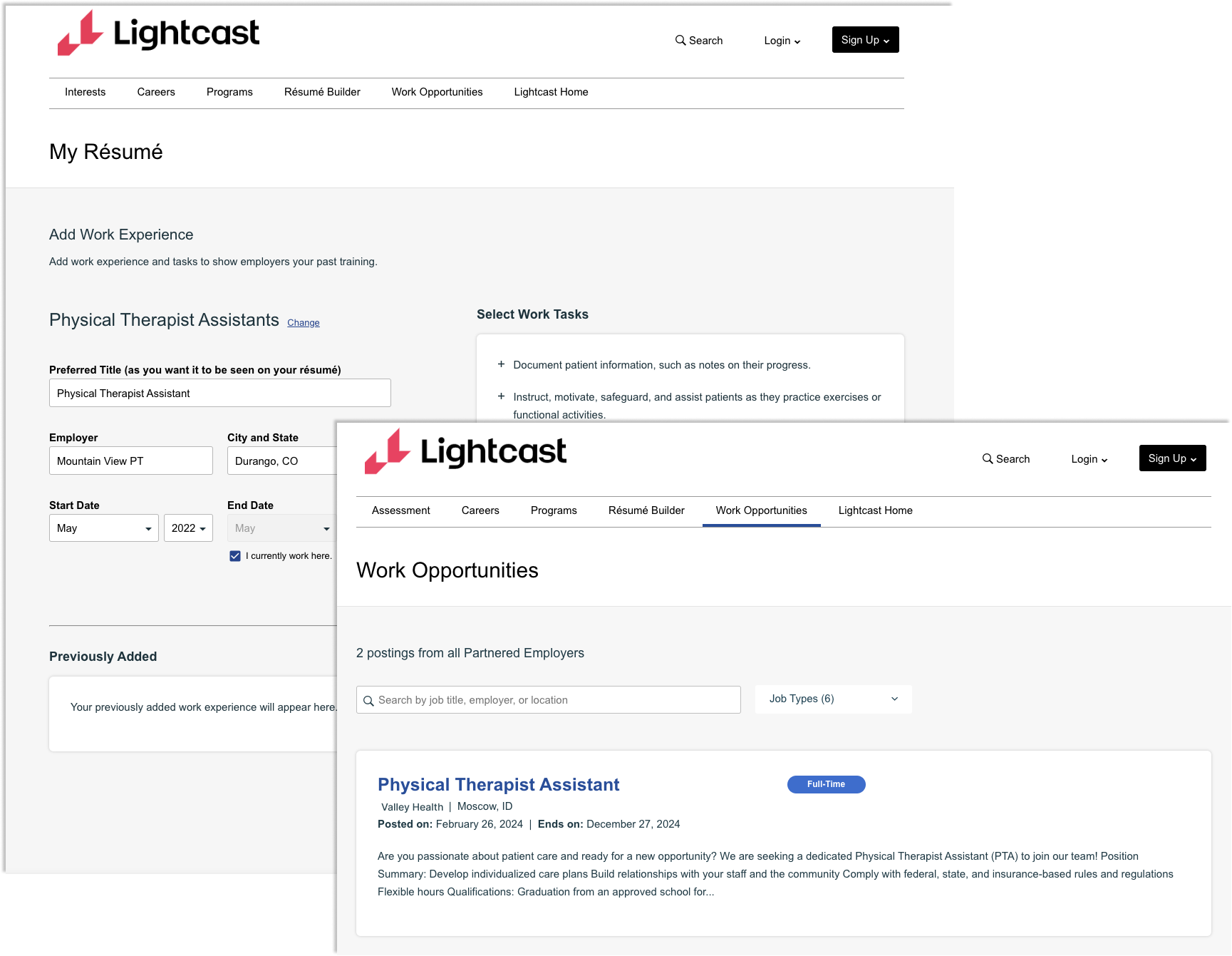Open the Start Date year dropdown showing 2022
The image size is (1232, 956).
coord(188,528)
